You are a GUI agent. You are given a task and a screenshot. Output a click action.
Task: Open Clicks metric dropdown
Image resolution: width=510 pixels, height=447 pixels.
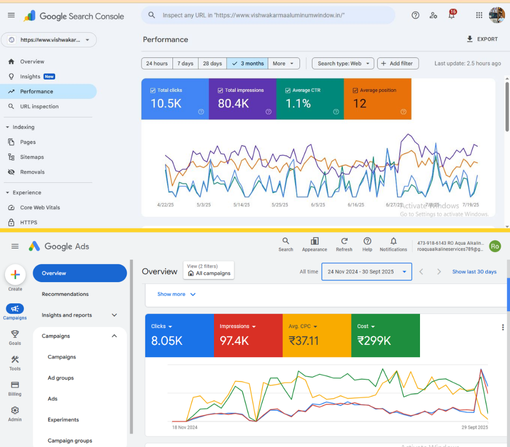(162, 326)
